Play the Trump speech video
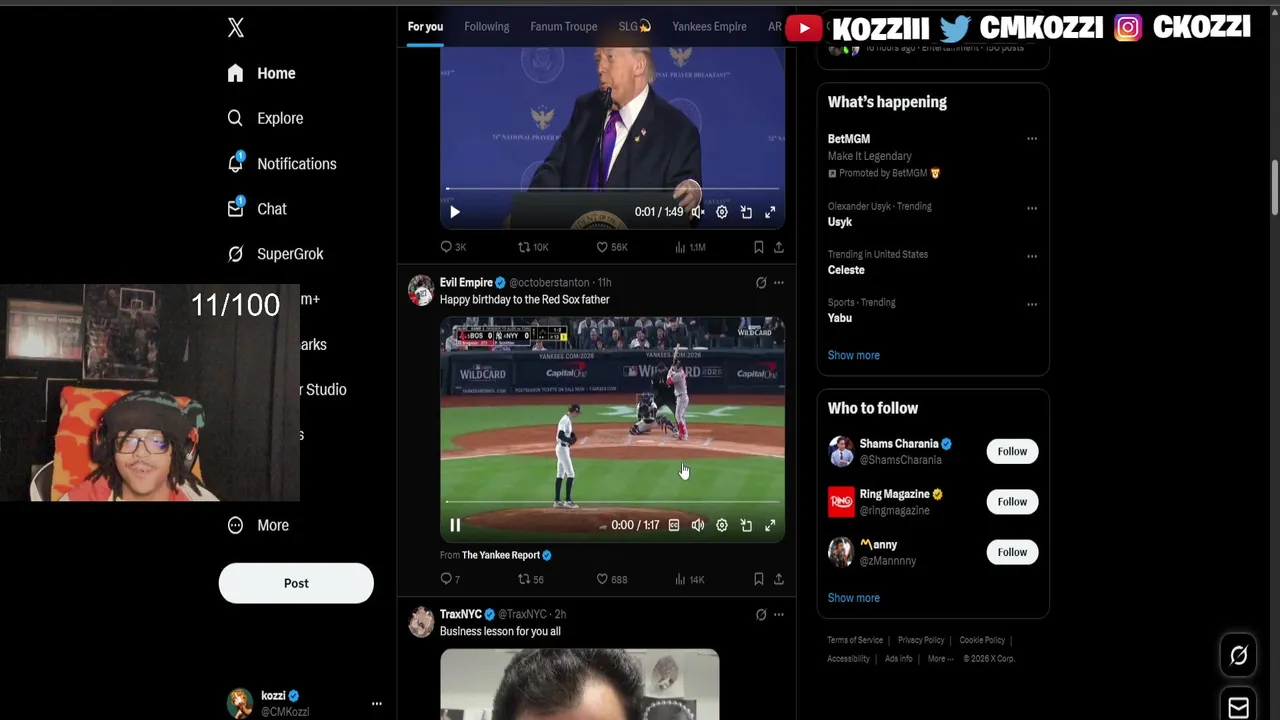This screenshot has width=1280, height=720. tap(455, 212)
